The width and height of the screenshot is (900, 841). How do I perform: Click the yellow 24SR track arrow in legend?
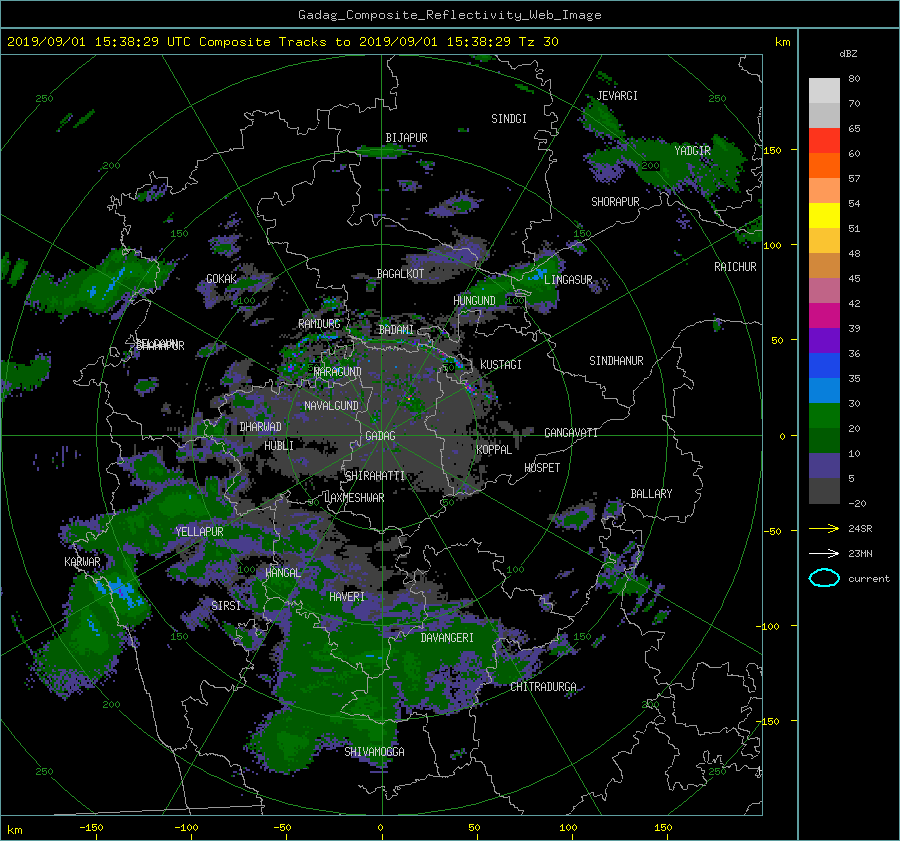824,529
